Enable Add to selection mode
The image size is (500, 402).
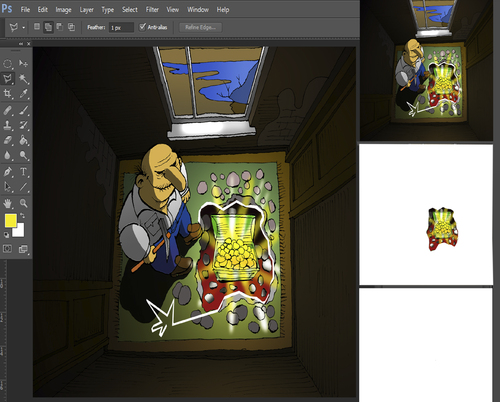[48, 27]
